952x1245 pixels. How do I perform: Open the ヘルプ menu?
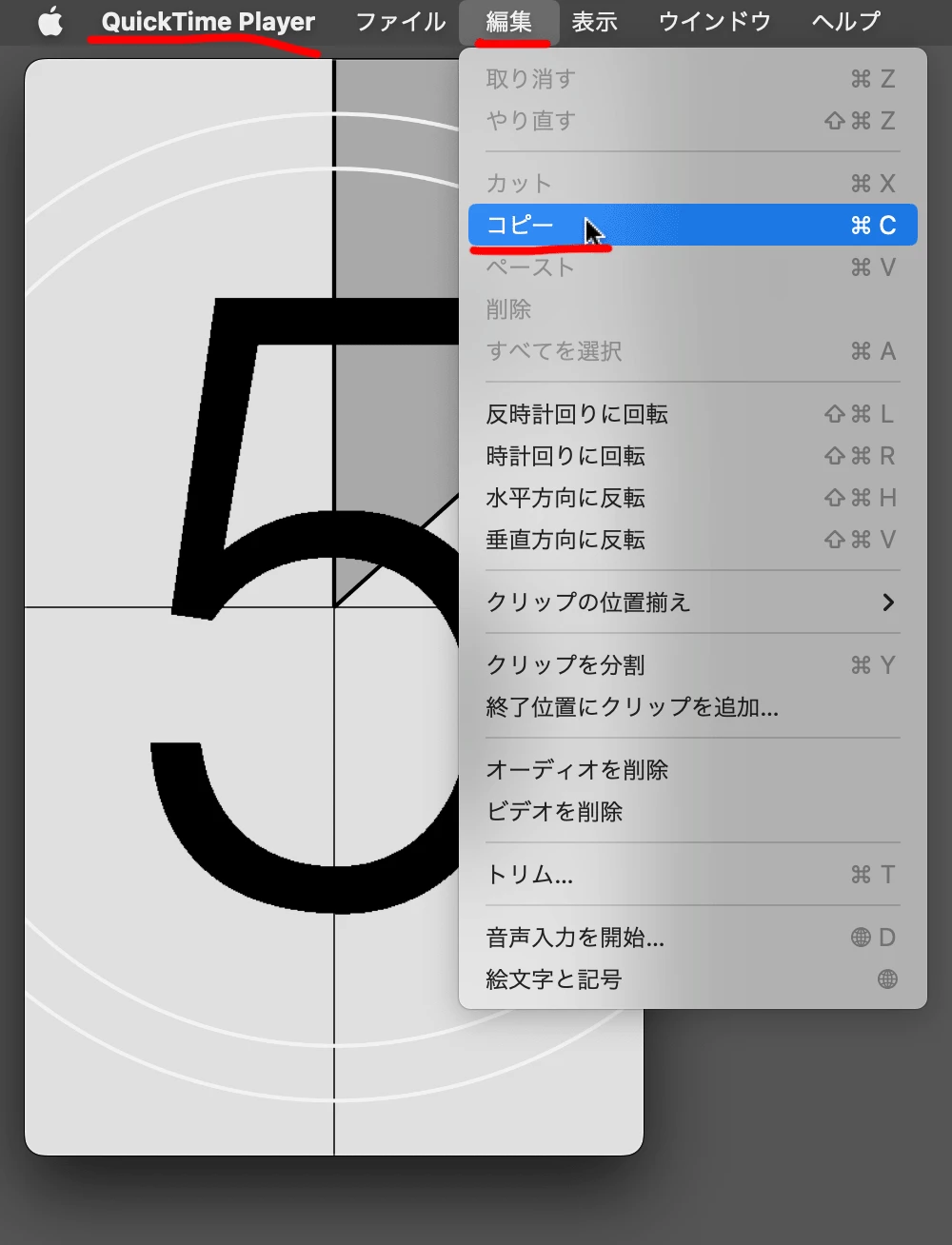[x=845, y=22]
